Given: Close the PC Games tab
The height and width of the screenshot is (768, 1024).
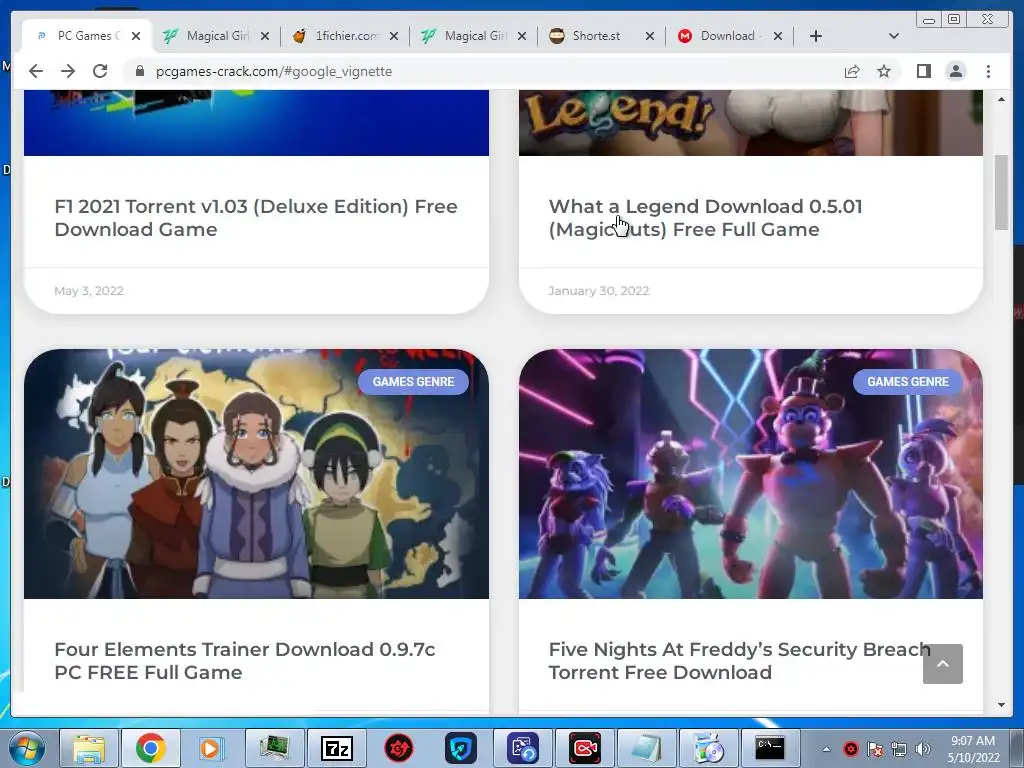Looking at the screenshot, I should coord(136,36).
